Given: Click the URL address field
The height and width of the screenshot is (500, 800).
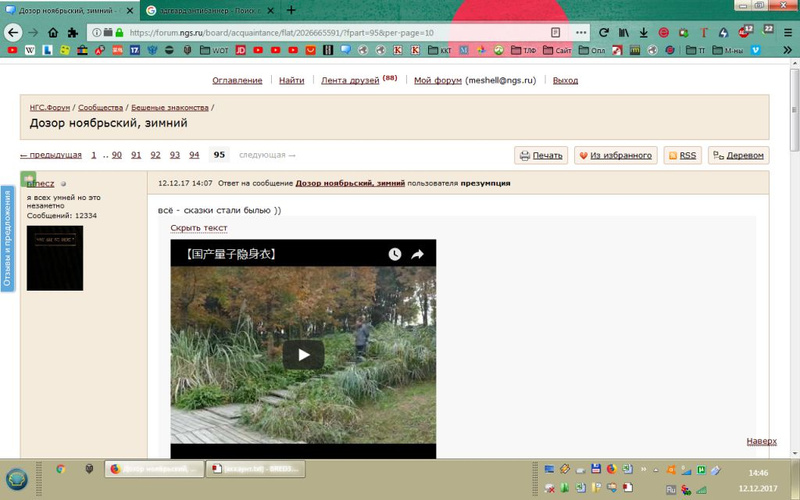Looking at the screenshot, I should (x=330, y=32).
